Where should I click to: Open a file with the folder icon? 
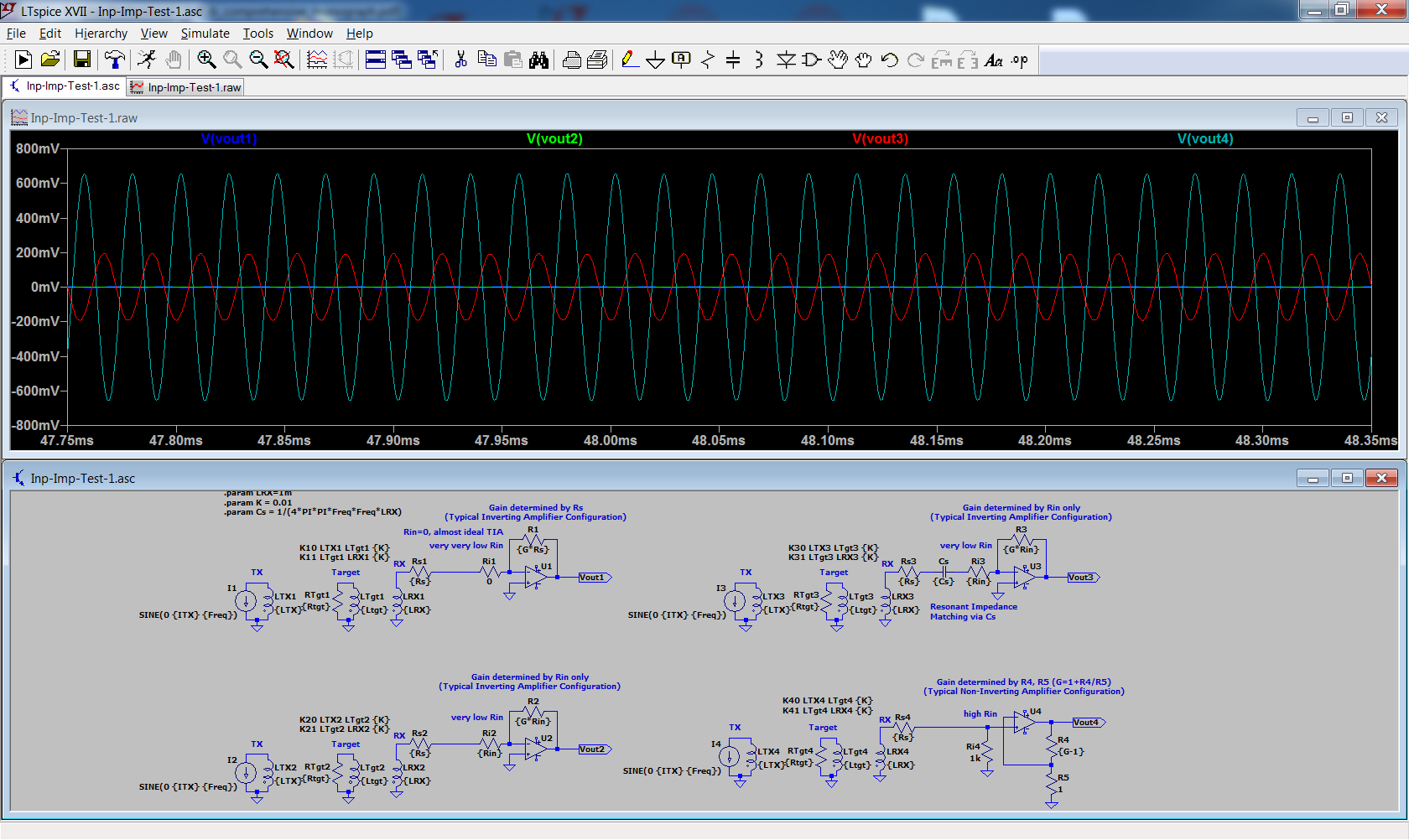(x=50, y=60)
